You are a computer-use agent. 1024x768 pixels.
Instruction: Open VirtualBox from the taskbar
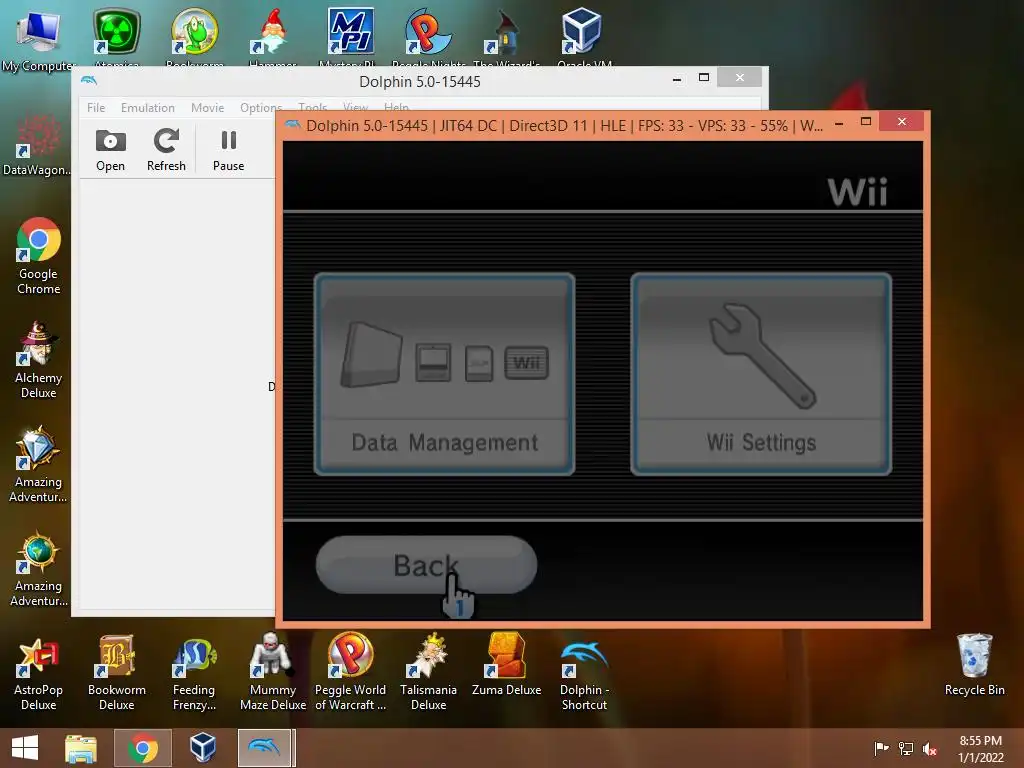coord(202,748)
